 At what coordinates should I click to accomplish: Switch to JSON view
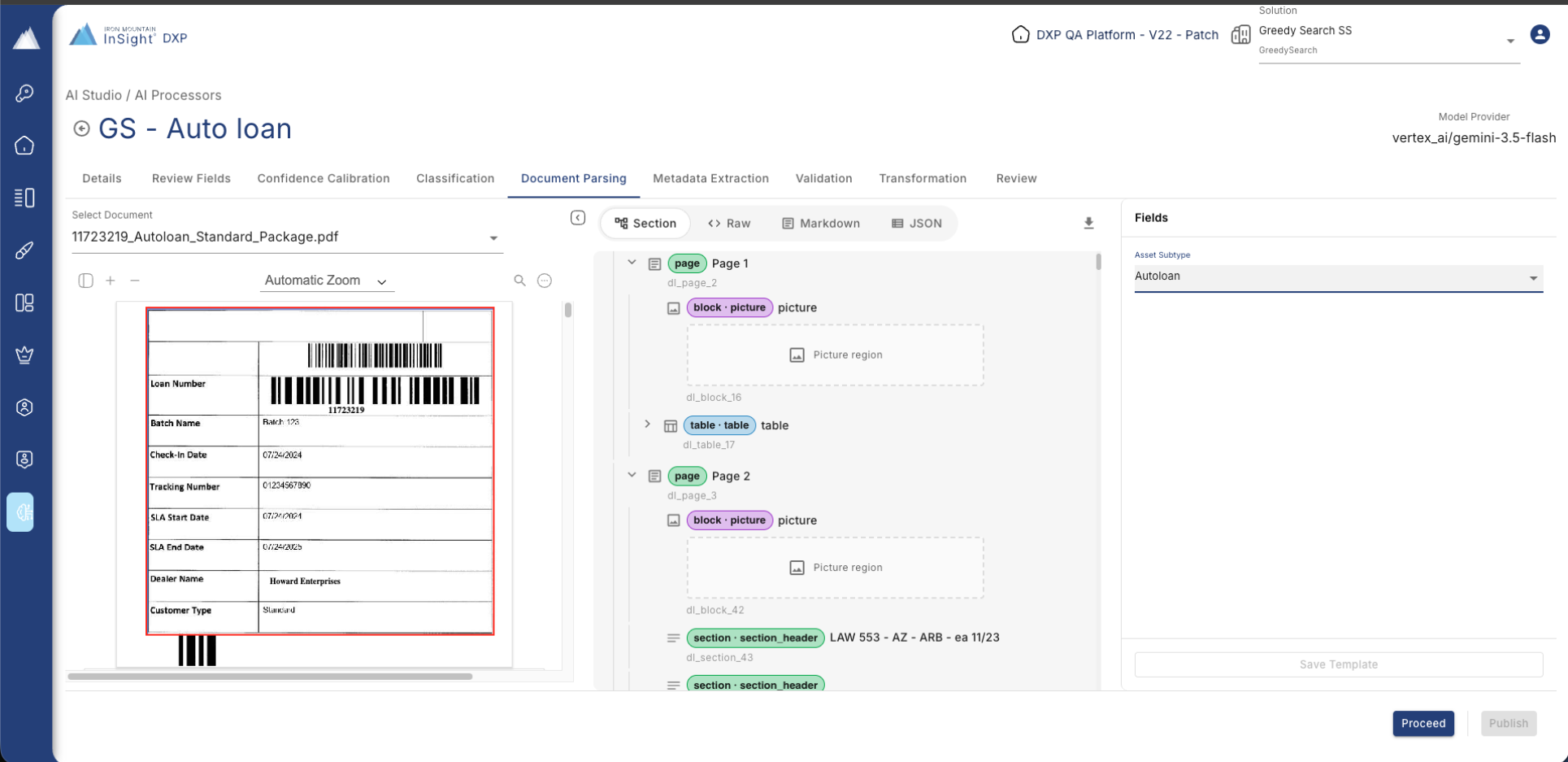coord(917,223)
